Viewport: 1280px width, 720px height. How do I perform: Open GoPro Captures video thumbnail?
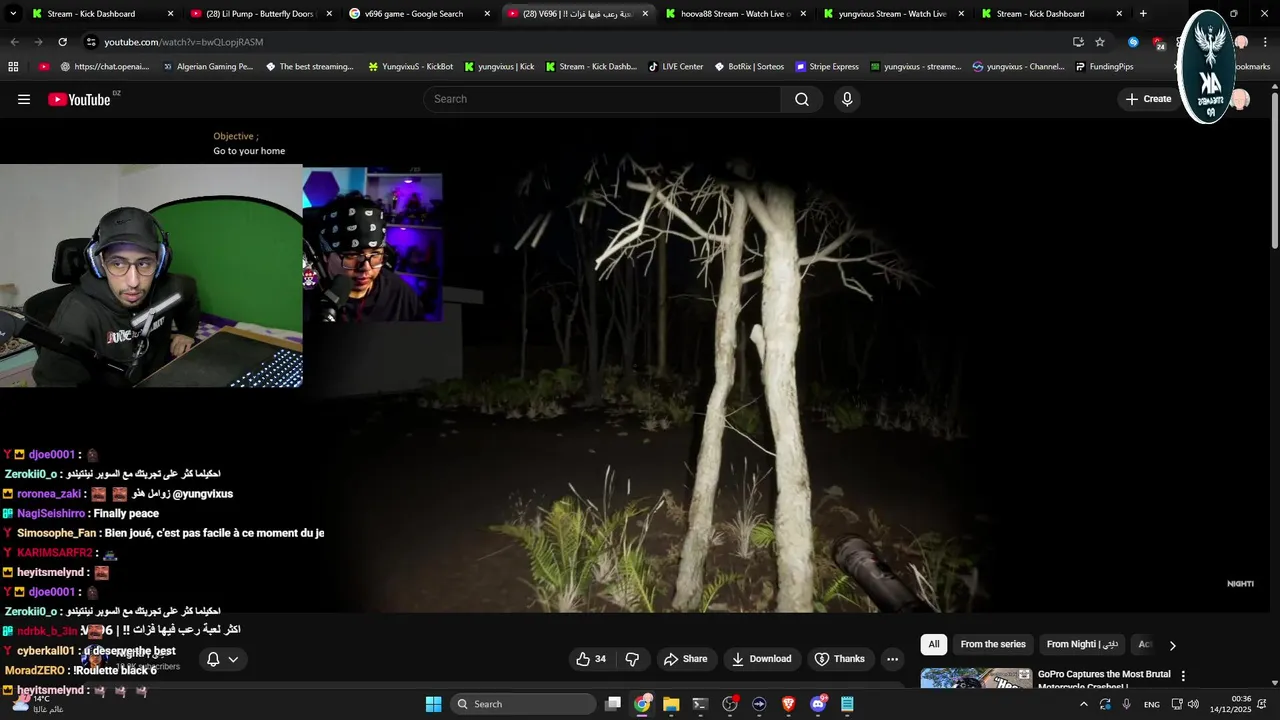976,678
